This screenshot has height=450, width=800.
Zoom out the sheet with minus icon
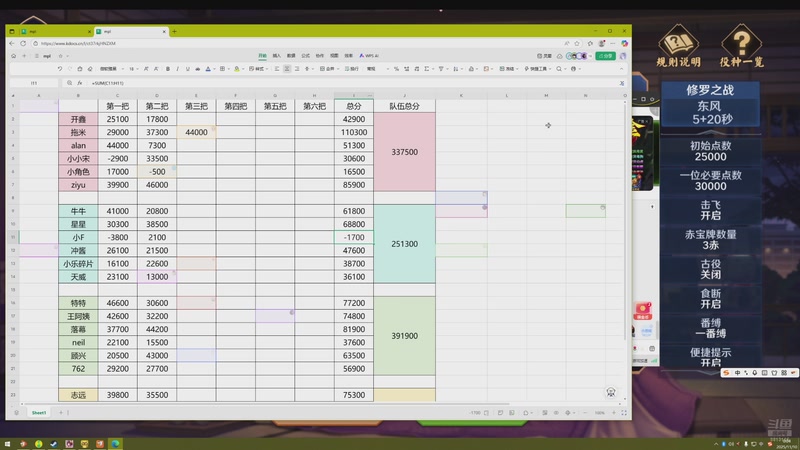point(585,412)
